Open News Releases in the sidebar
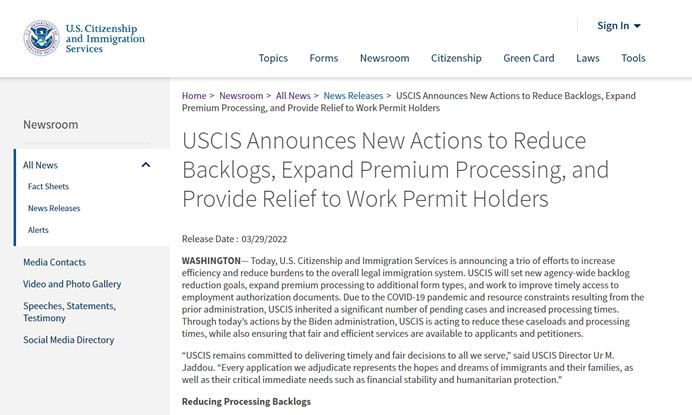Screen dimensions: 692x415 (x=54, y=208)
